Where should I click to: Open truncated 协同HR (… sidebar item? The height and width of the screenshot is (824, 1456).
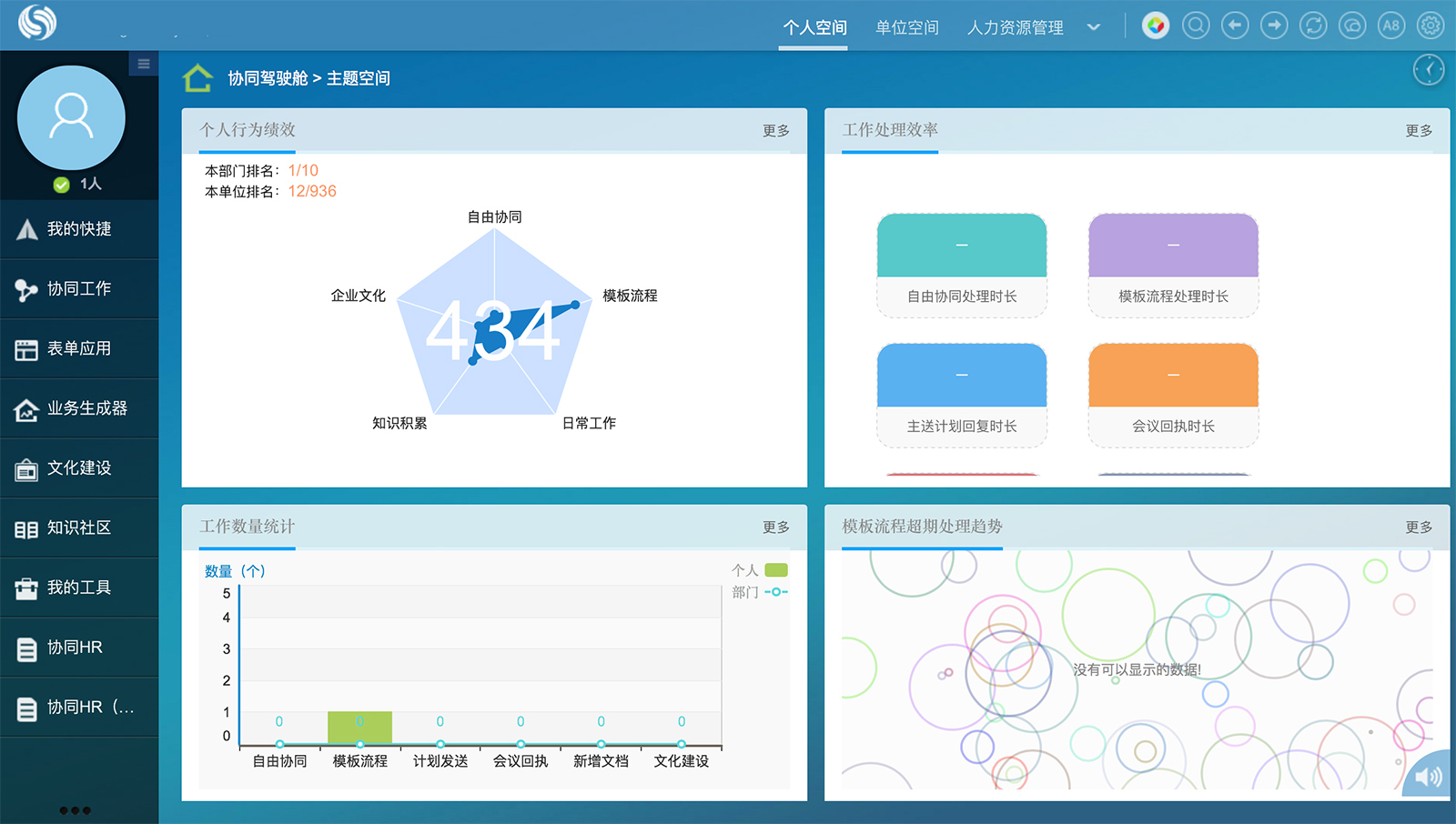click(79, 708)
